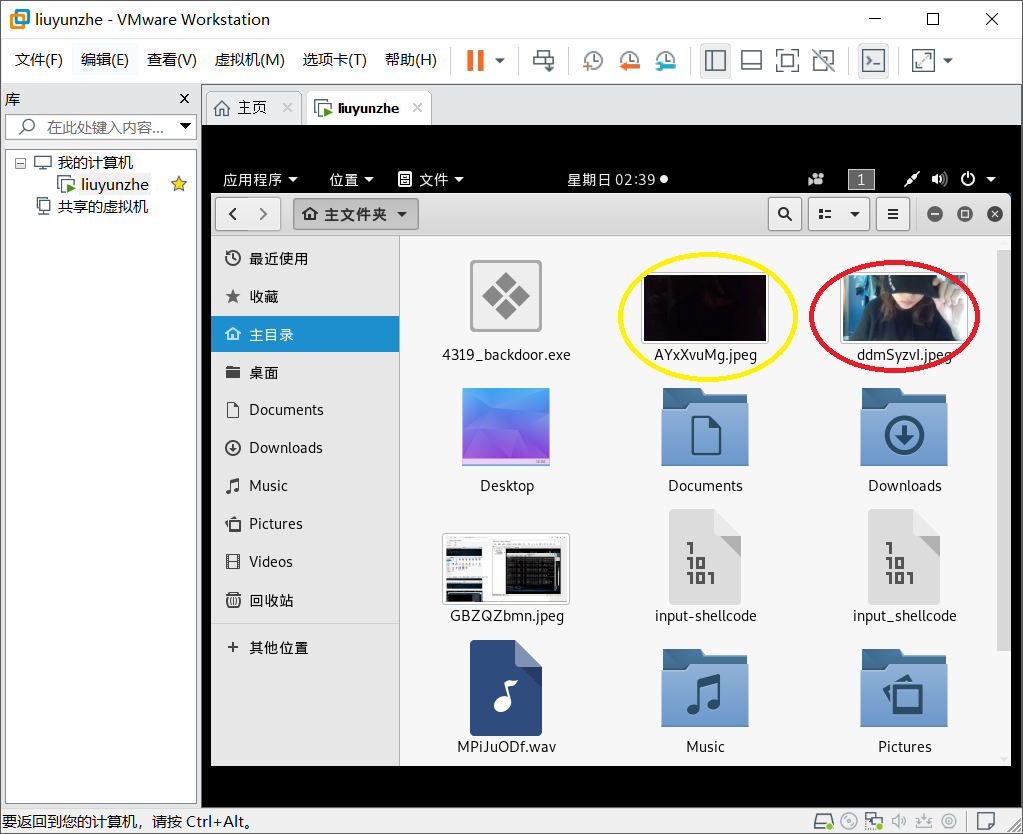
Task: Open the 帮助(H) menu
Action: pyautogui.click(x=410, y=60)
